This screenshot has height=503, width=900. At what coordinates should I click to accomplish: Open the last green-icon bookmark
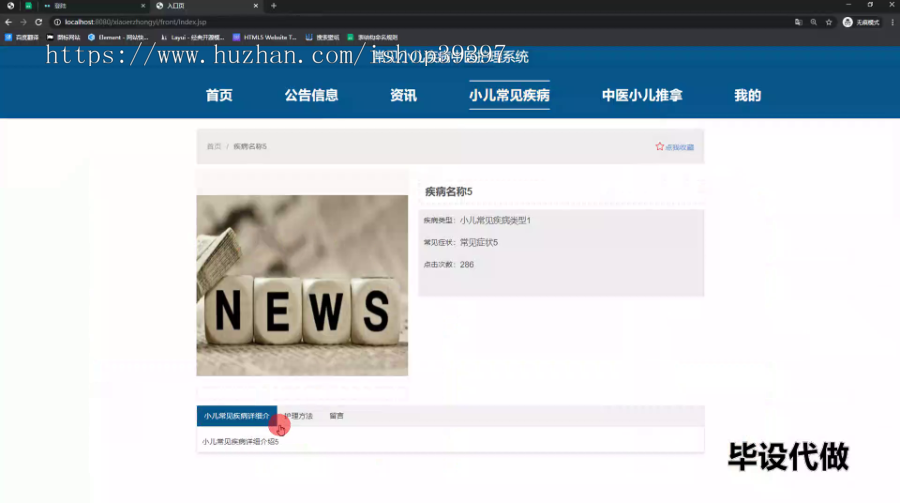pos(373,37)
